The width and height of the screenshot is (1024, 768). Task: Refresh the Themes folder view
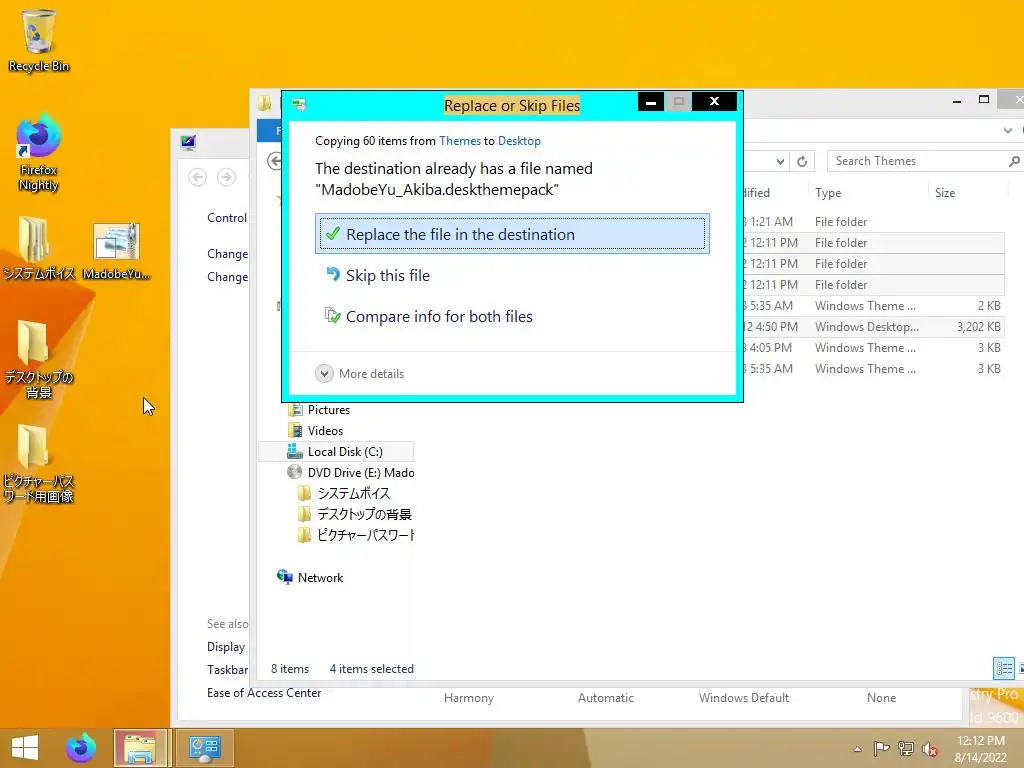(x=802, y=161)
